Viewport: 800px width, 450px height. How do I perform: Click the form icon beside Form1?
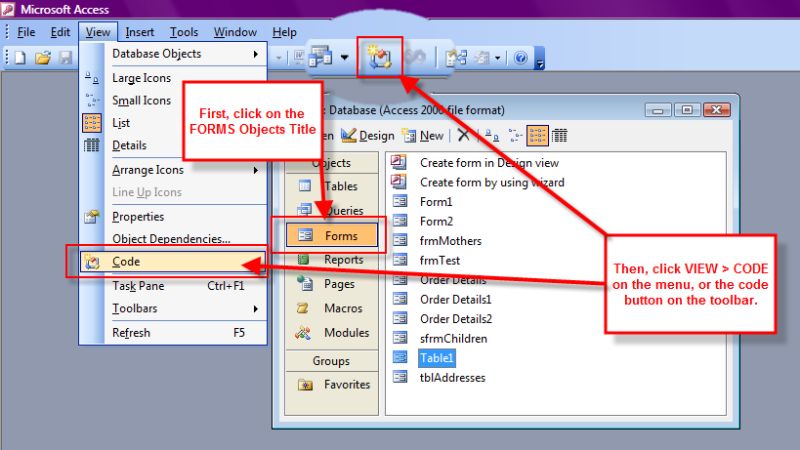pyautogui.click(x=400, y=201)
